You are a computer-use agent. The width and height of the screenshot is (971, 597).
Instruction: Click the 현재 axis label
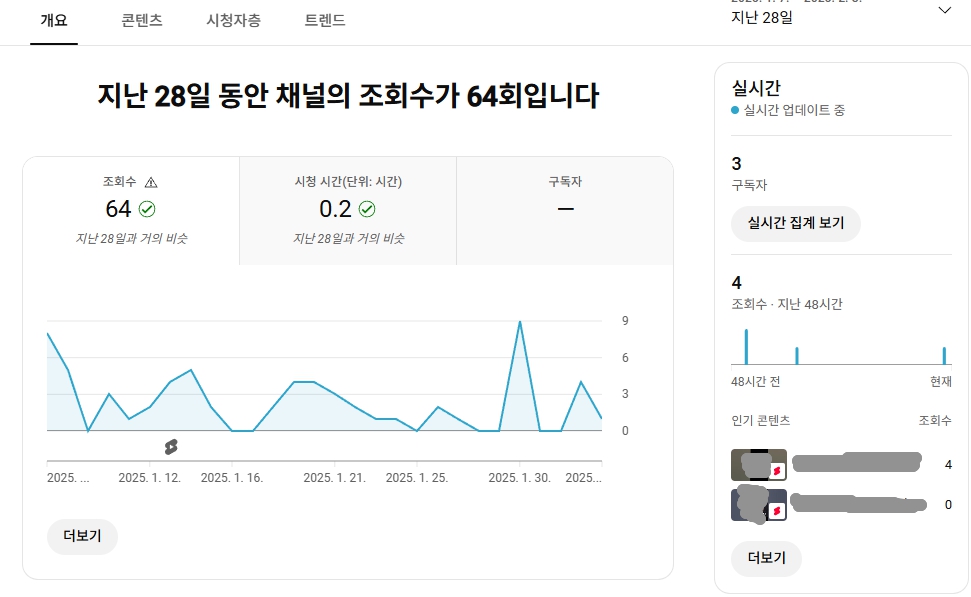coord(941,381)
